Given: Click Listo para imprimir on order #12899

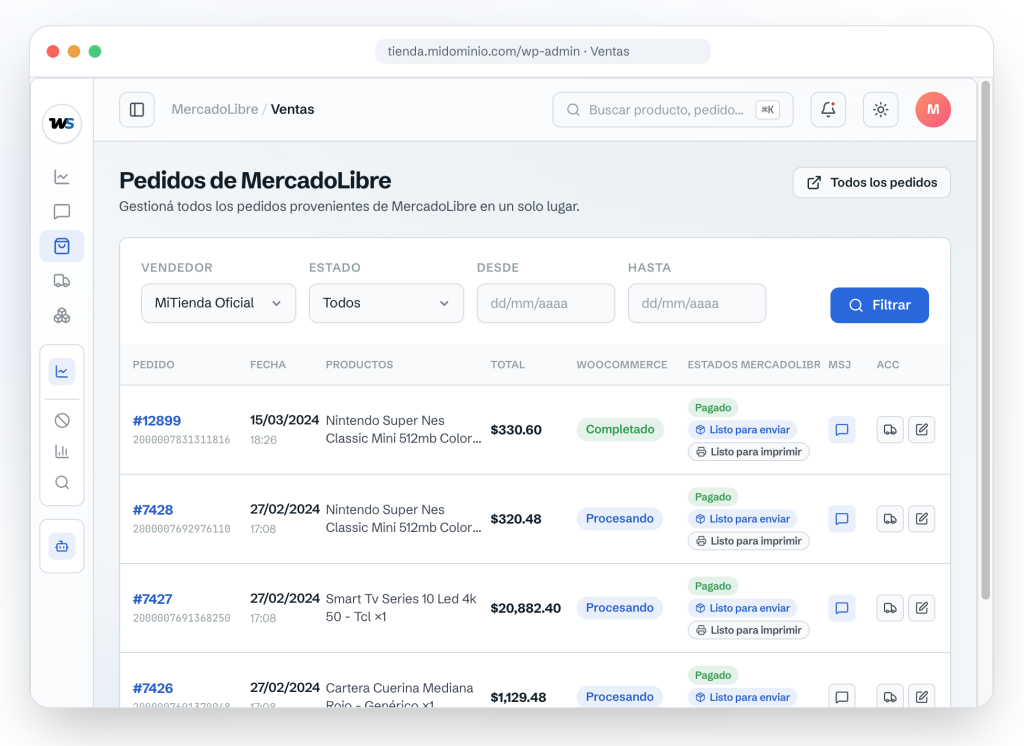Looking at the screenshot, I should click(x=748, y=452).
